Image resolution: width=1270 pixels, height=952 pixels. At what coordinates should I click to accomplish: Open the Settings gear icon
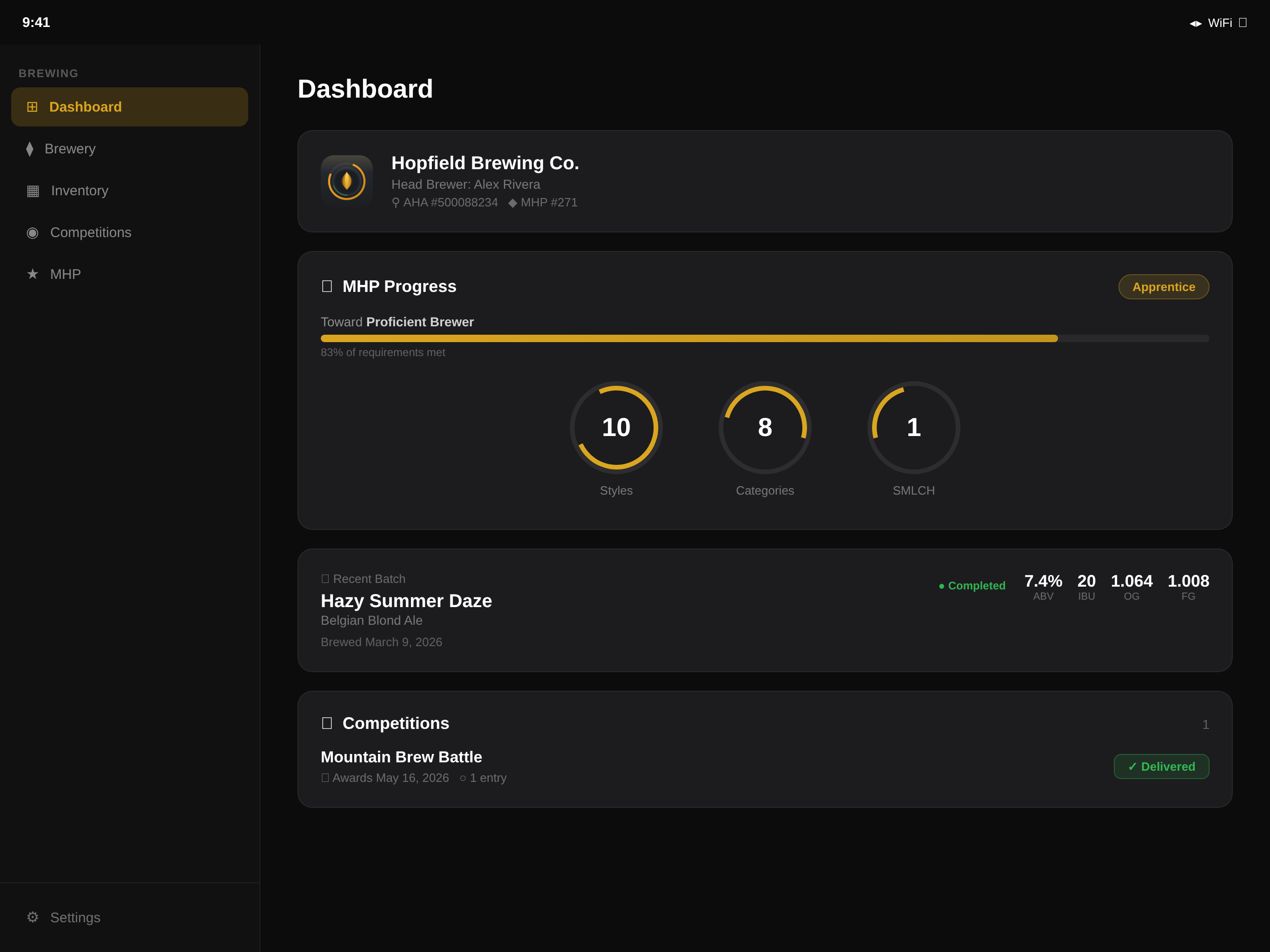coord(33,917)
